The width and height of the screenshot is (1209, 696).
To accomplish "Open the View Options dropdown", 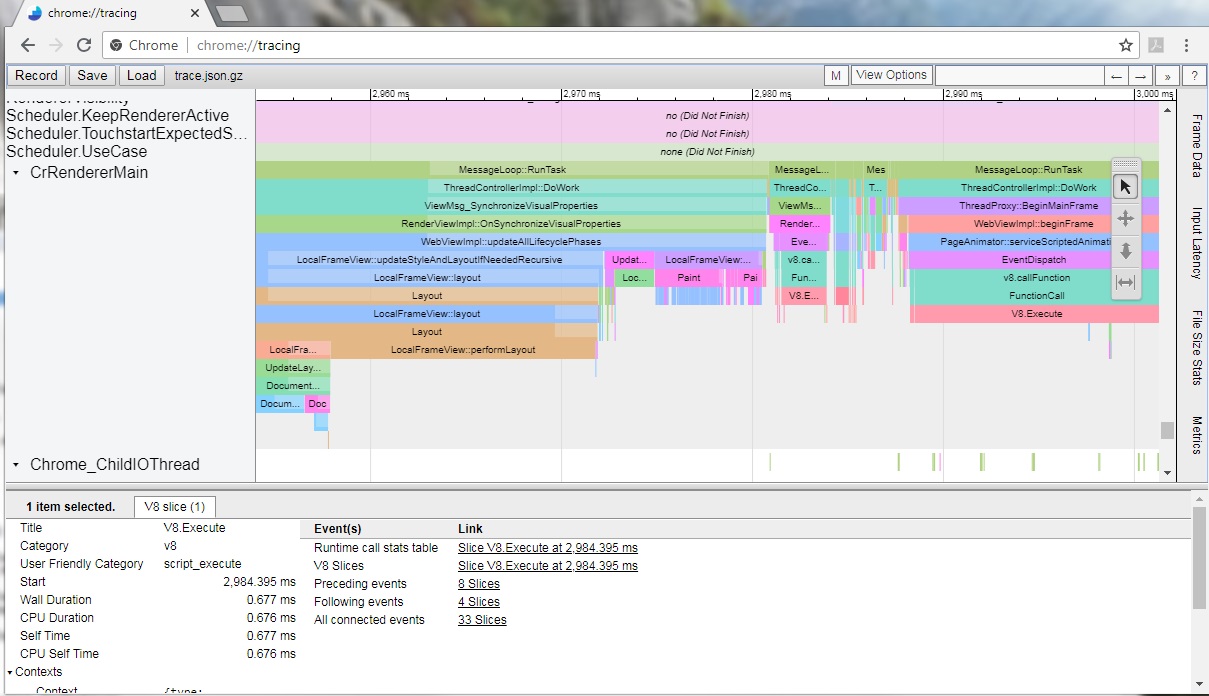I will (x=891, y=75).
